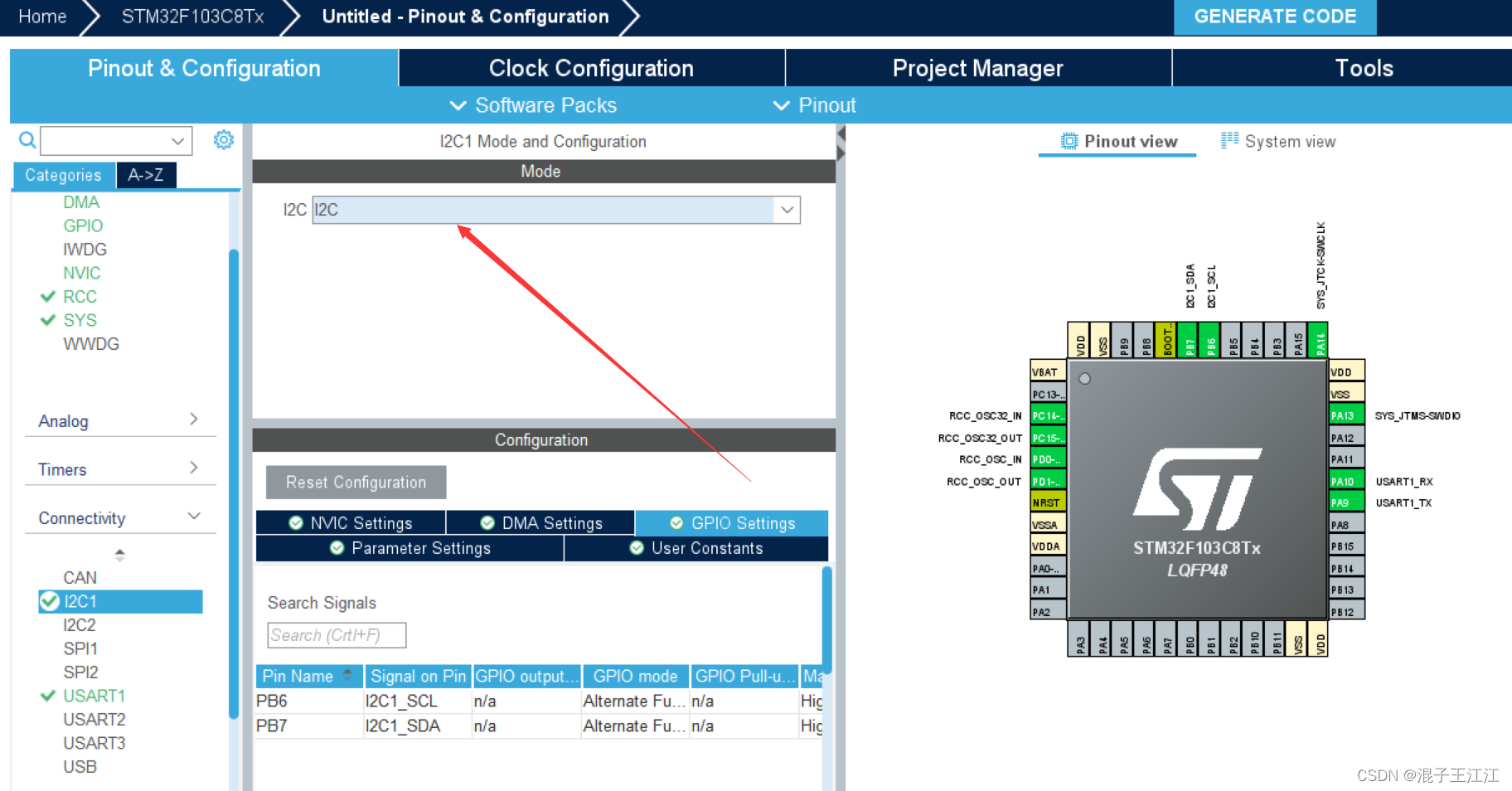This screenshot has width=1512, height=791.
Task: Click the PA12 pin on the chip
Action: click(1346, 438)
